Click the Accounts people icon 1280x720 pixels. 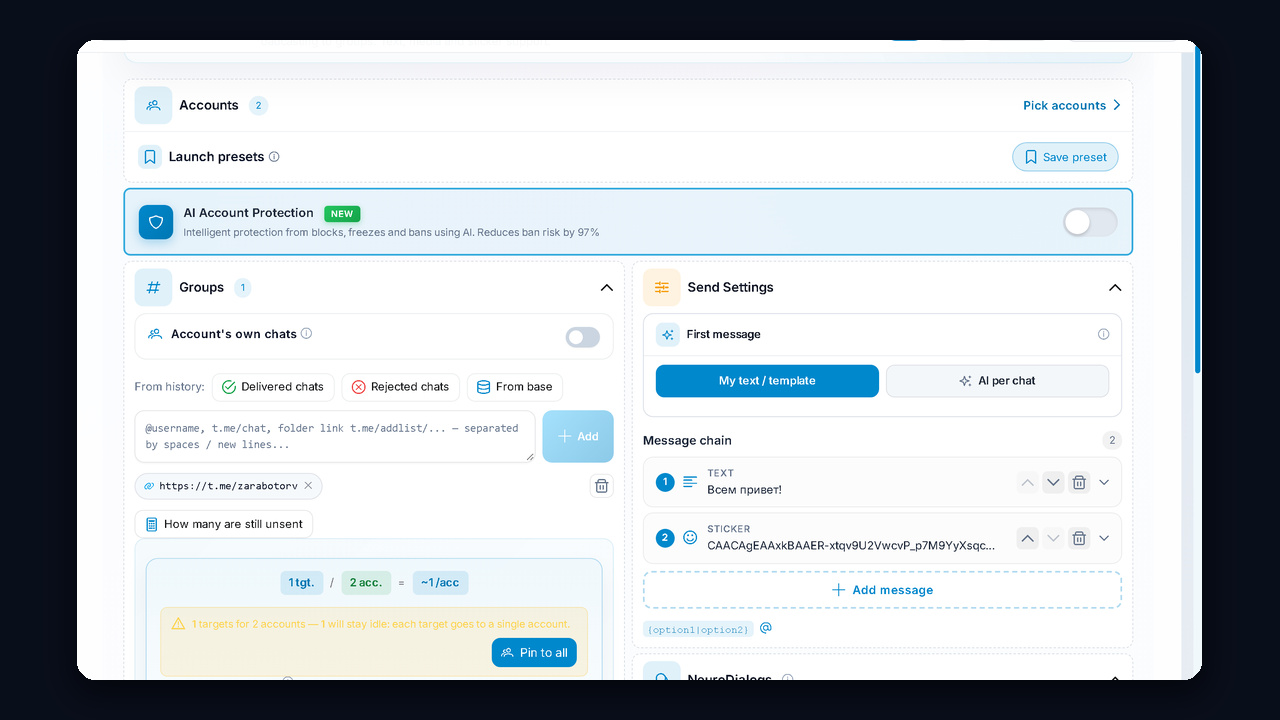click(153, 105)
